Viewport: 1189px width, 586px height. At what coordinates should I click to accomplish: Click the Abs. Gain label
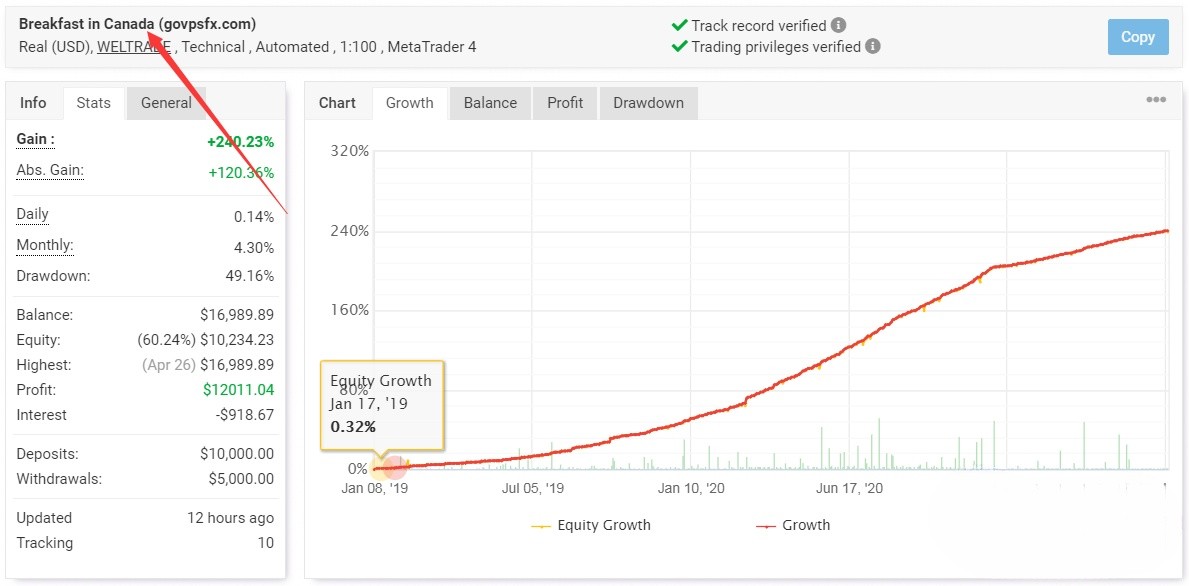tap(50, 171)
